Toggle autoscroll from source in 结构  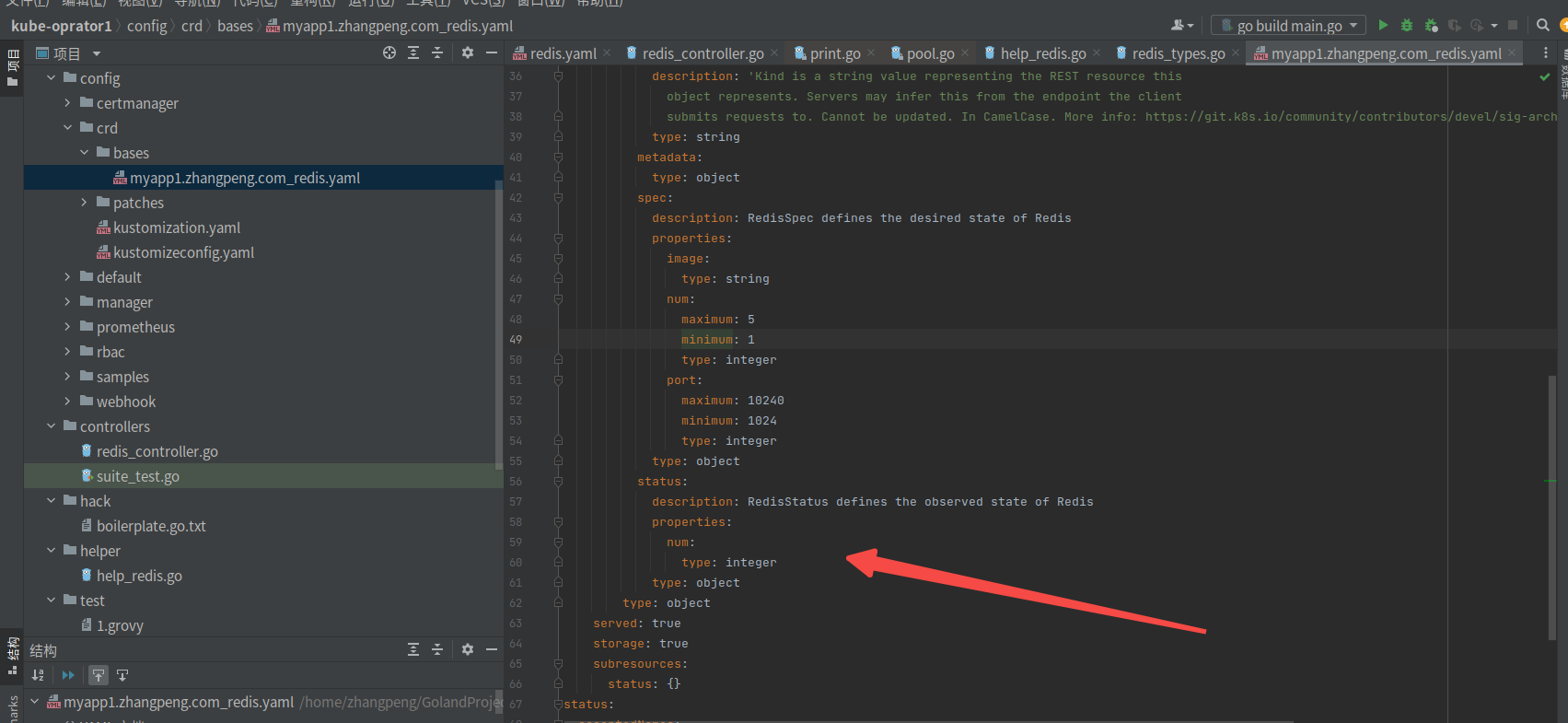pyautogui.click(x=122, y=675)
